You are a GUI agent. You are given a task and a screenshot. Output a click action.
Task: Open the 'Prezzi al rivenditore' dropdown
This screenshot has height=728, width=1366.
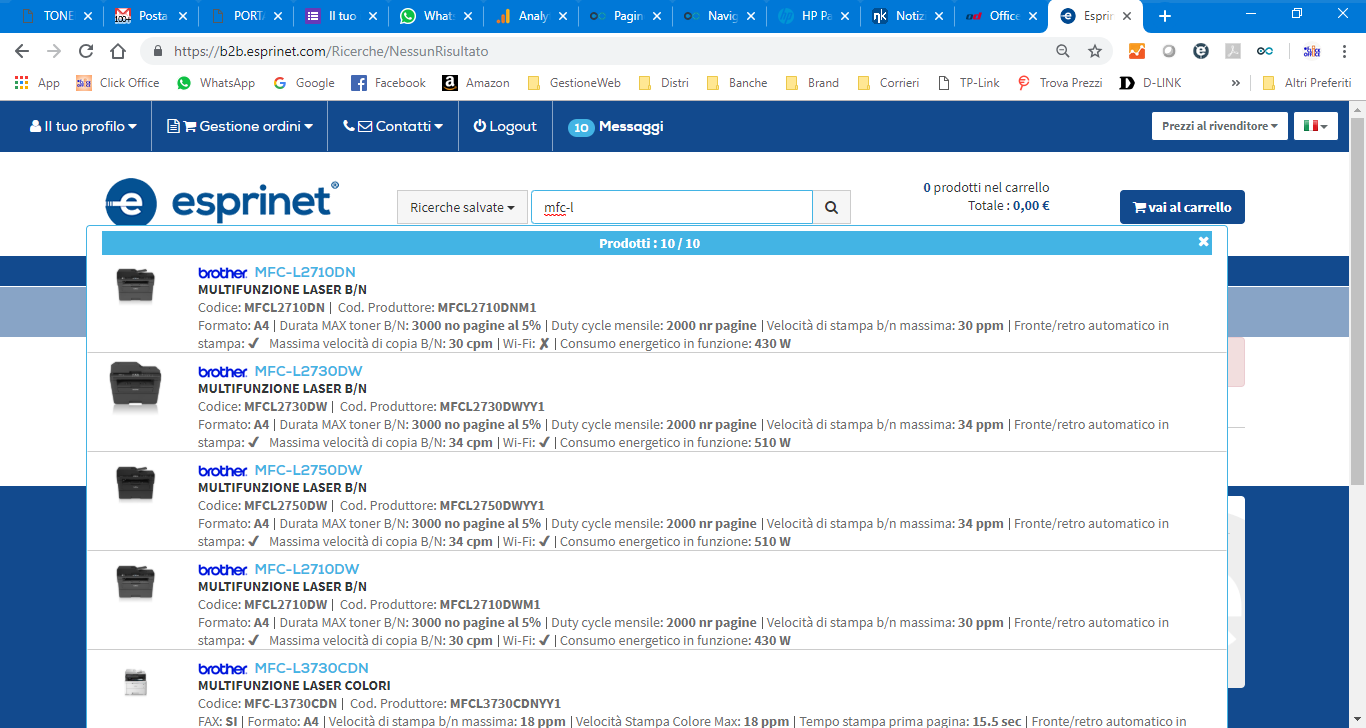(1220, 126)
